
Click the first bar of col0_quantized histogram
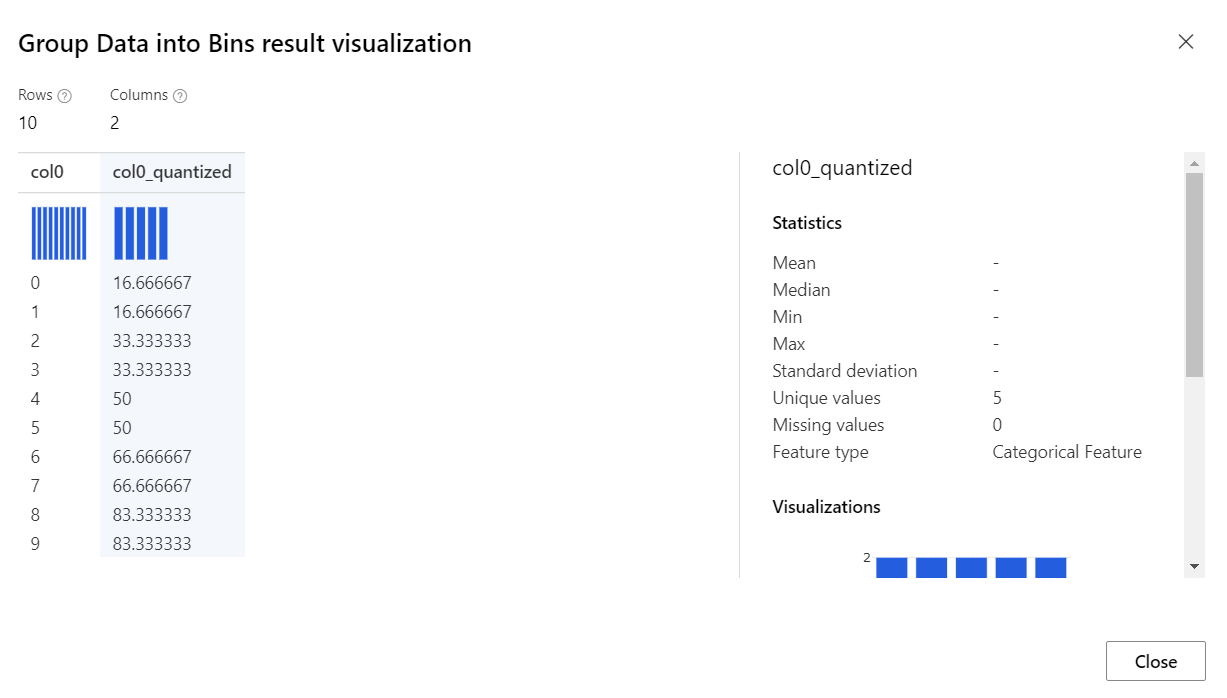pos(890,566)
